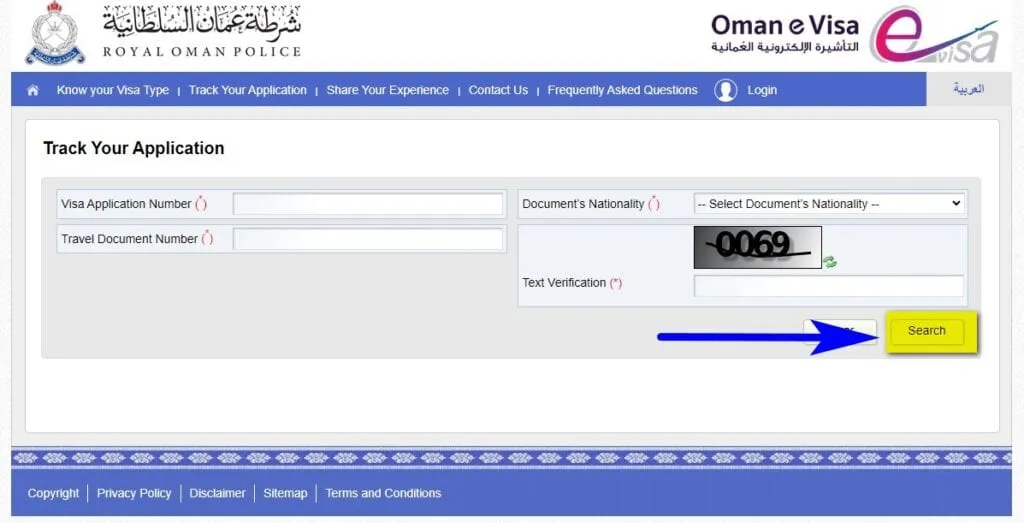Click the Oman eVisa logo
Viewport: 1024px width, 523px height.
click(854, 34)
